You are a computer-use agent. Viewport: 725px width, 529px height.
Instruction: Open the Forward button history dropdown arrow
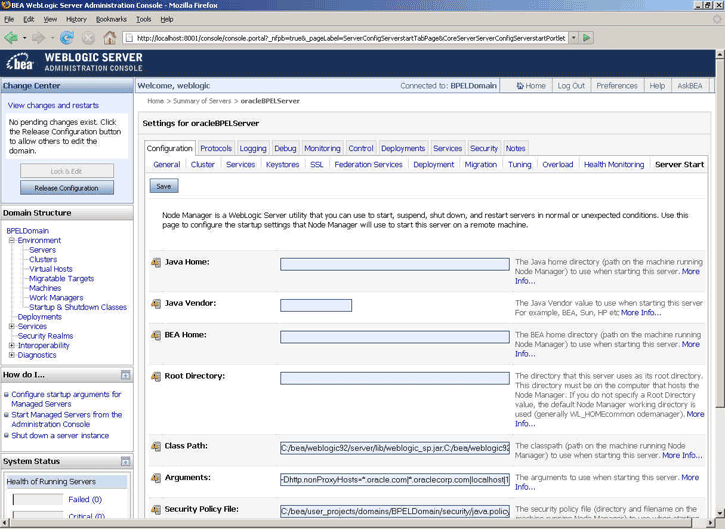point(53,38)
